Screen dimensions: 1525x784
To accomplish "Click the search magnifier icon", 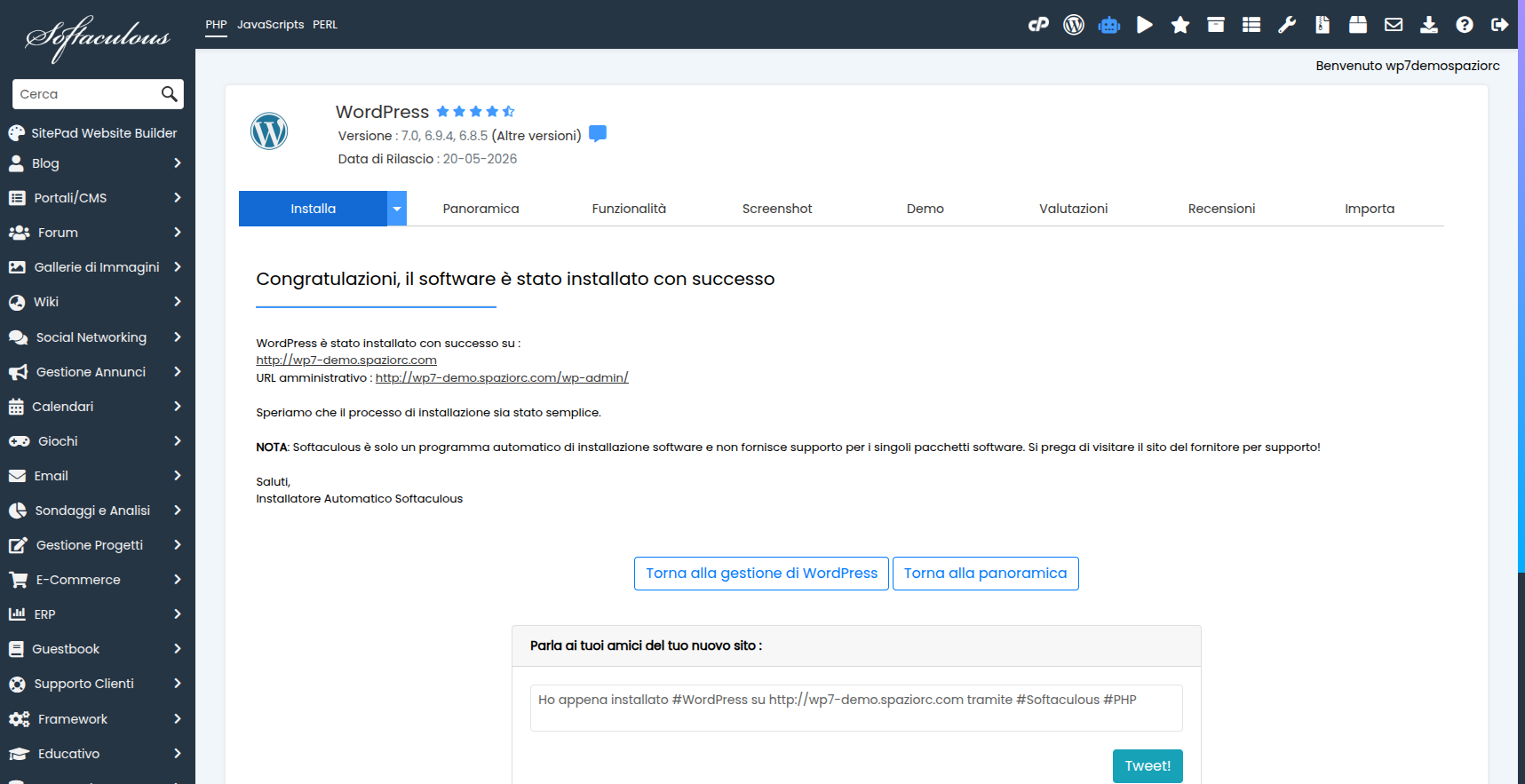I will coord(170,94).
